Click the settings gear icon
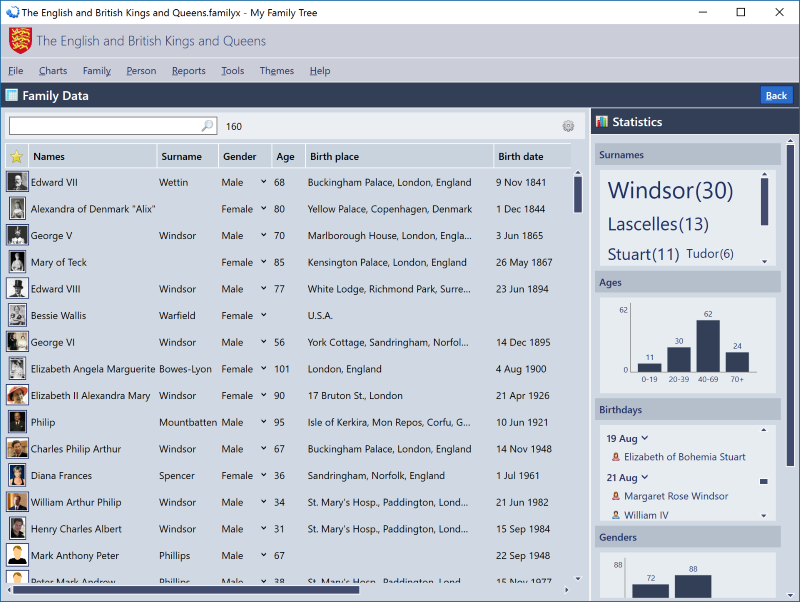The width and height of the screenshot is (800, 602). click(568, 126)
